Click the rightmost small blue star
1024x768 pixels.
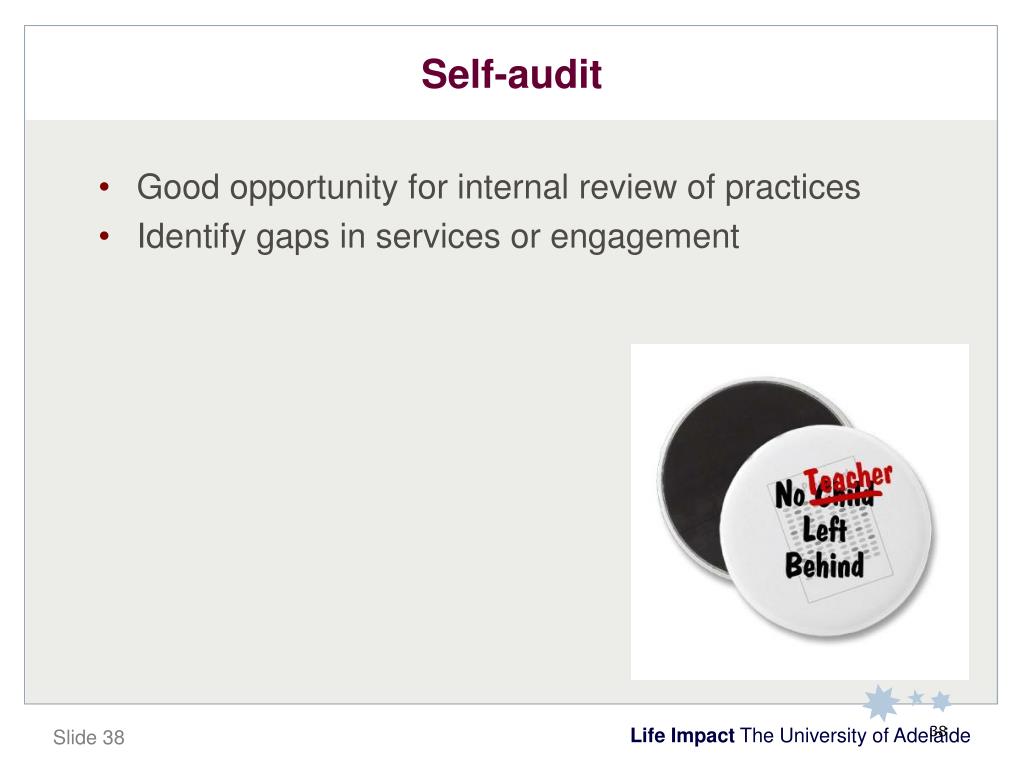940,701
